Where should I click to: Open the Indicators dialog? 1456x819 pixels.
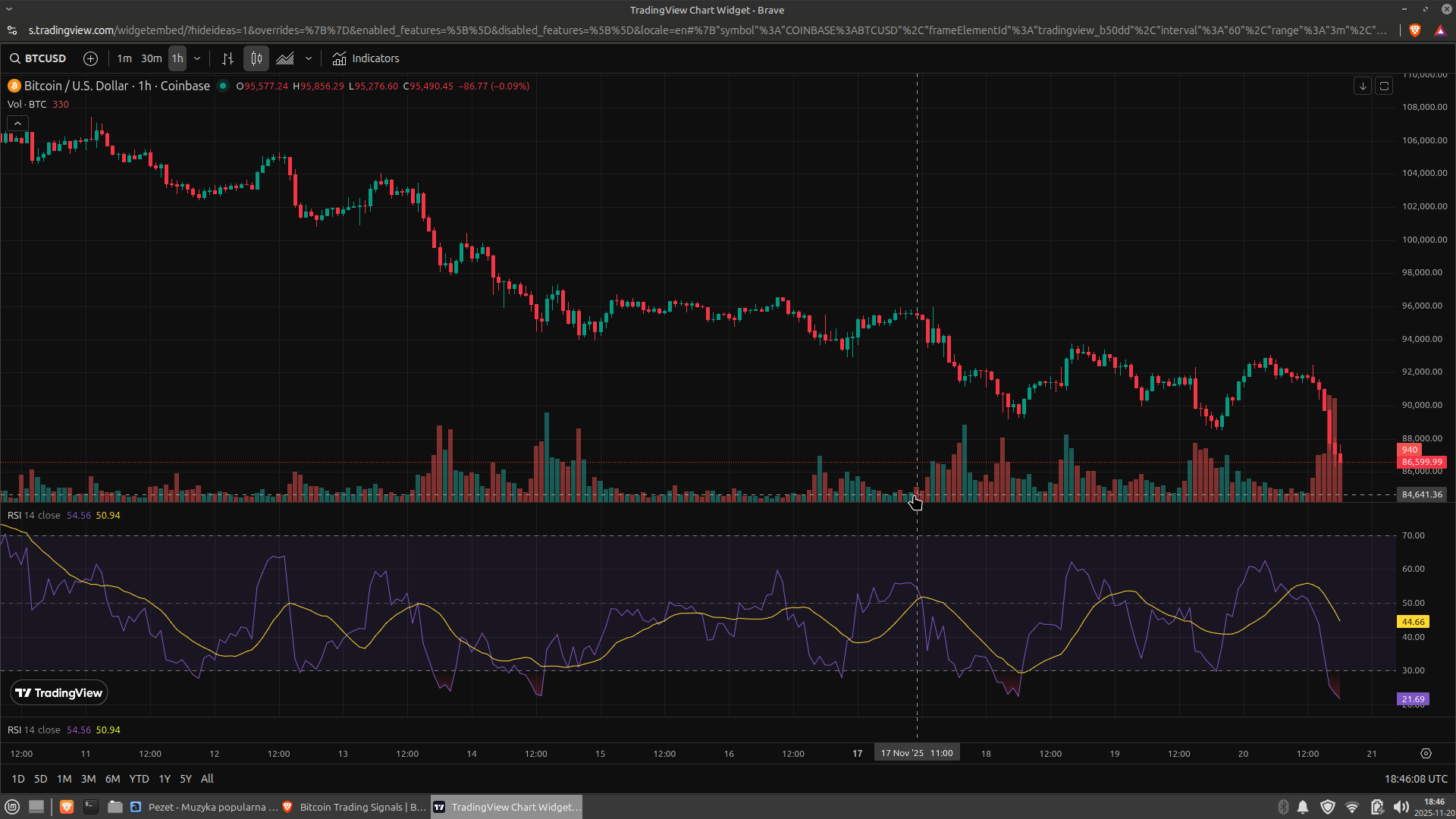366,58
